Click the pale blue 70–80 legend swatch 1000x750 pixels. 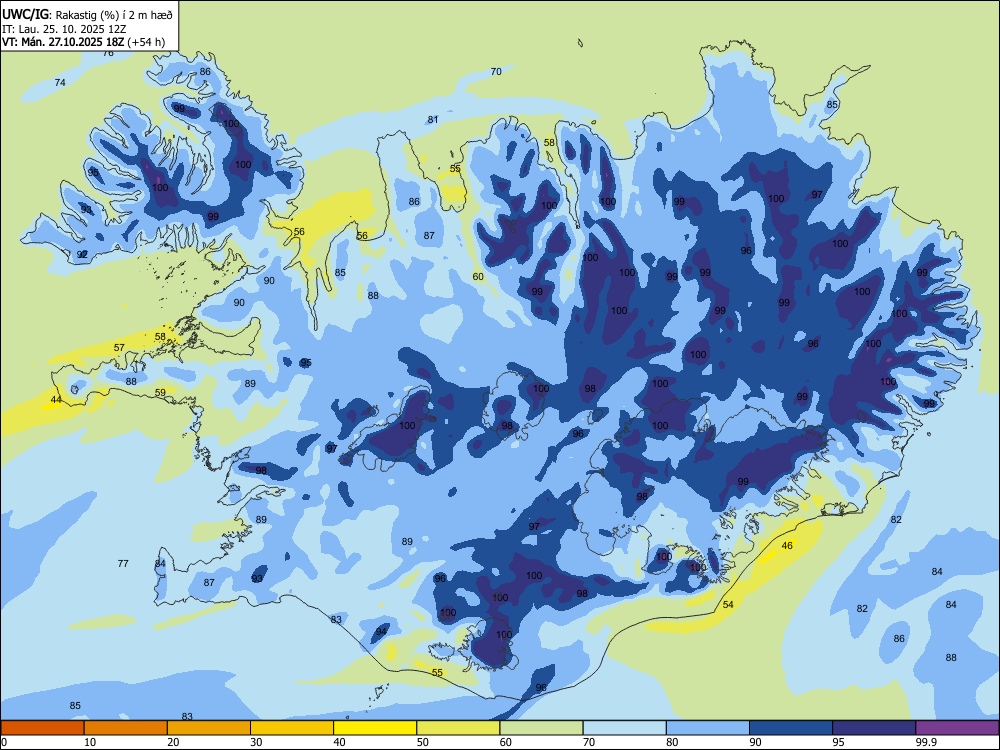point(624,728)
